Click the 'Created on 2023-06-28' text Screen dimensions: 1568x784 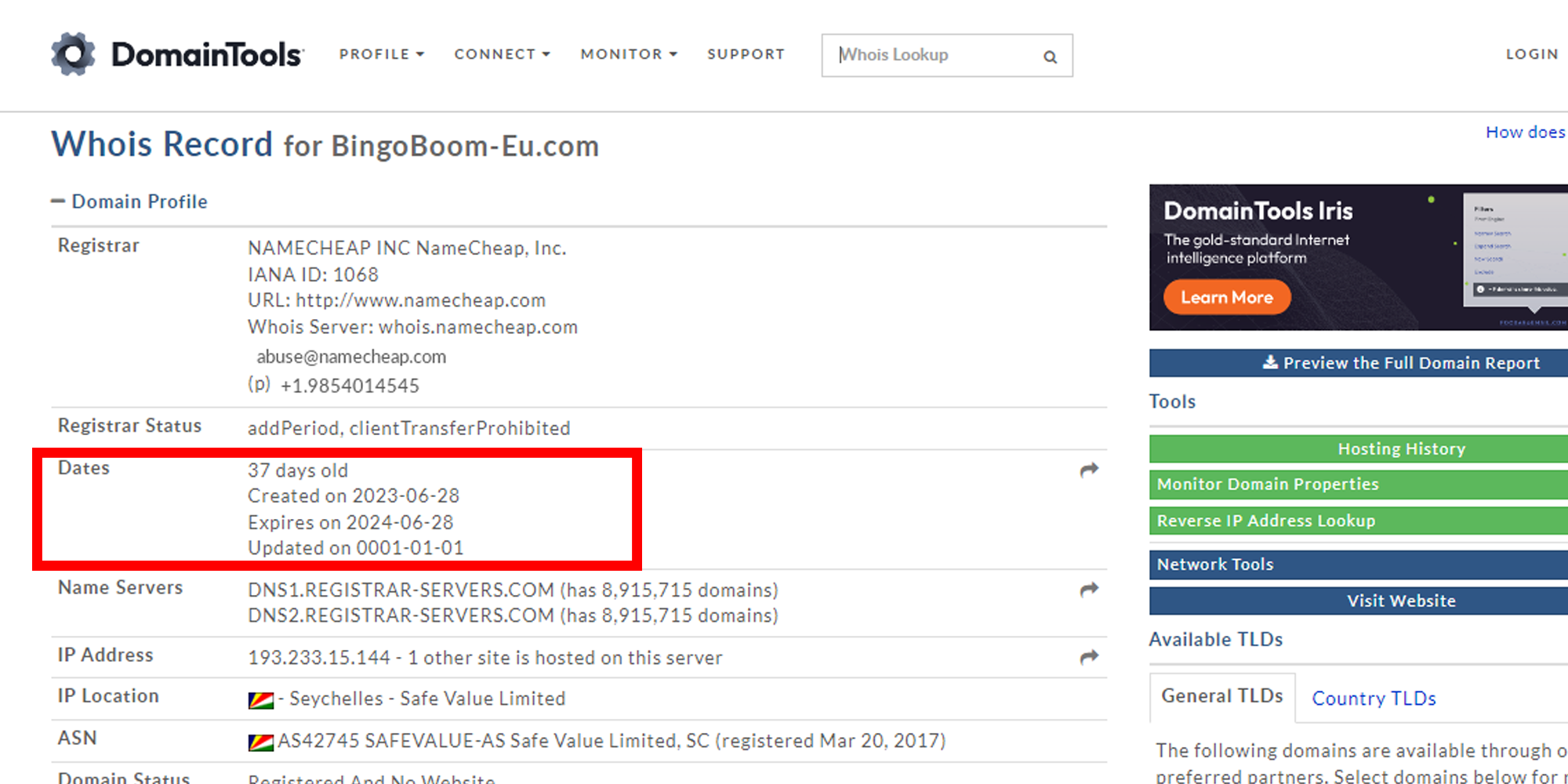(x=354, y=496)
